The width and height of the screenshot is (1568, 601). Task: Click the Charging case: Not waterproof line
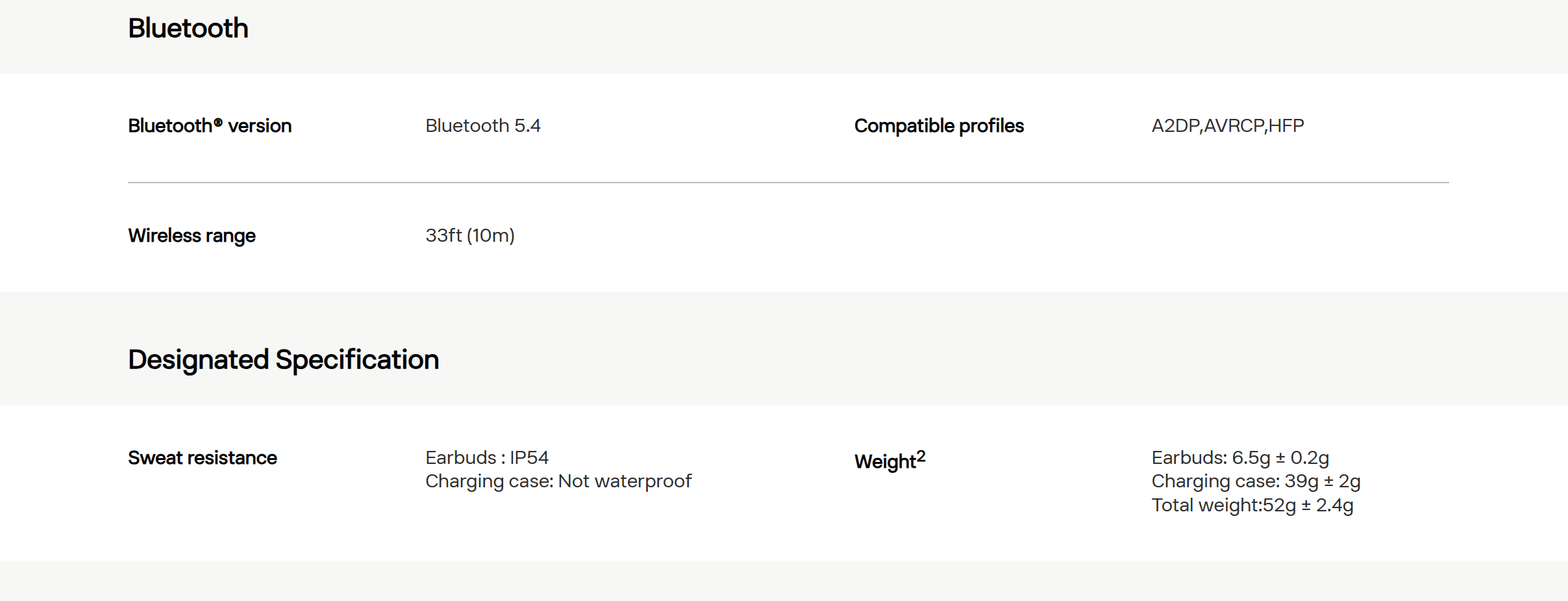[x=558, y=481]
